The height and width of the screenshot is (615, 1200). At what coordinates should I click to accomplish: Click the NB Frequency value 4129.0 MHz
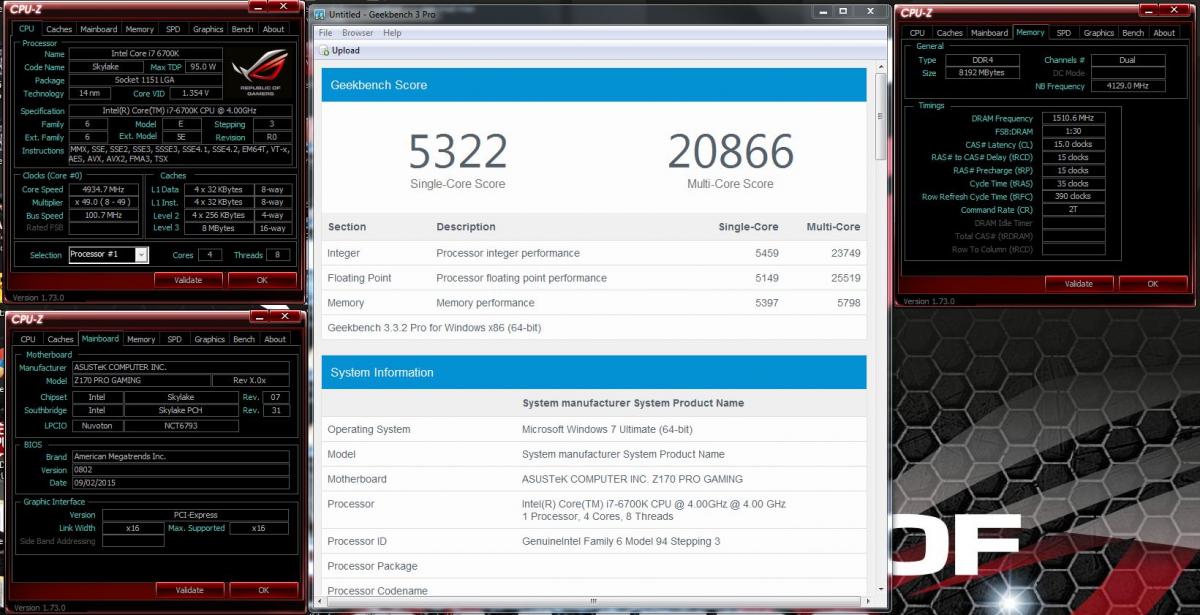1127,87
